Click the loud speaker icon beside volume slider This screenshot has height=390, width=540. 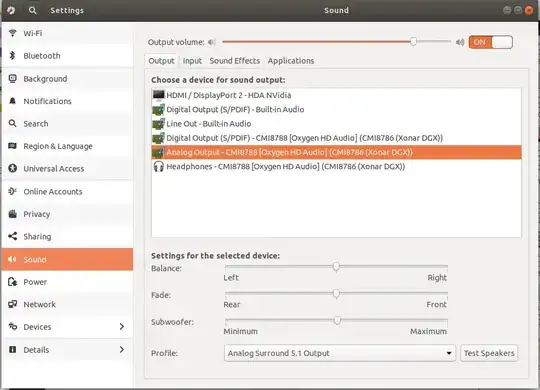[460, 42]
